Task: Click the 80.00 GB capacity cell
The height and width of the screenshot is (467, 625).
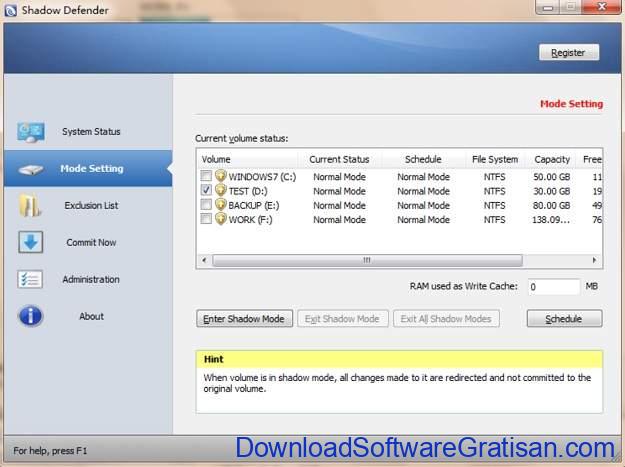Action: tap(552, 206)
